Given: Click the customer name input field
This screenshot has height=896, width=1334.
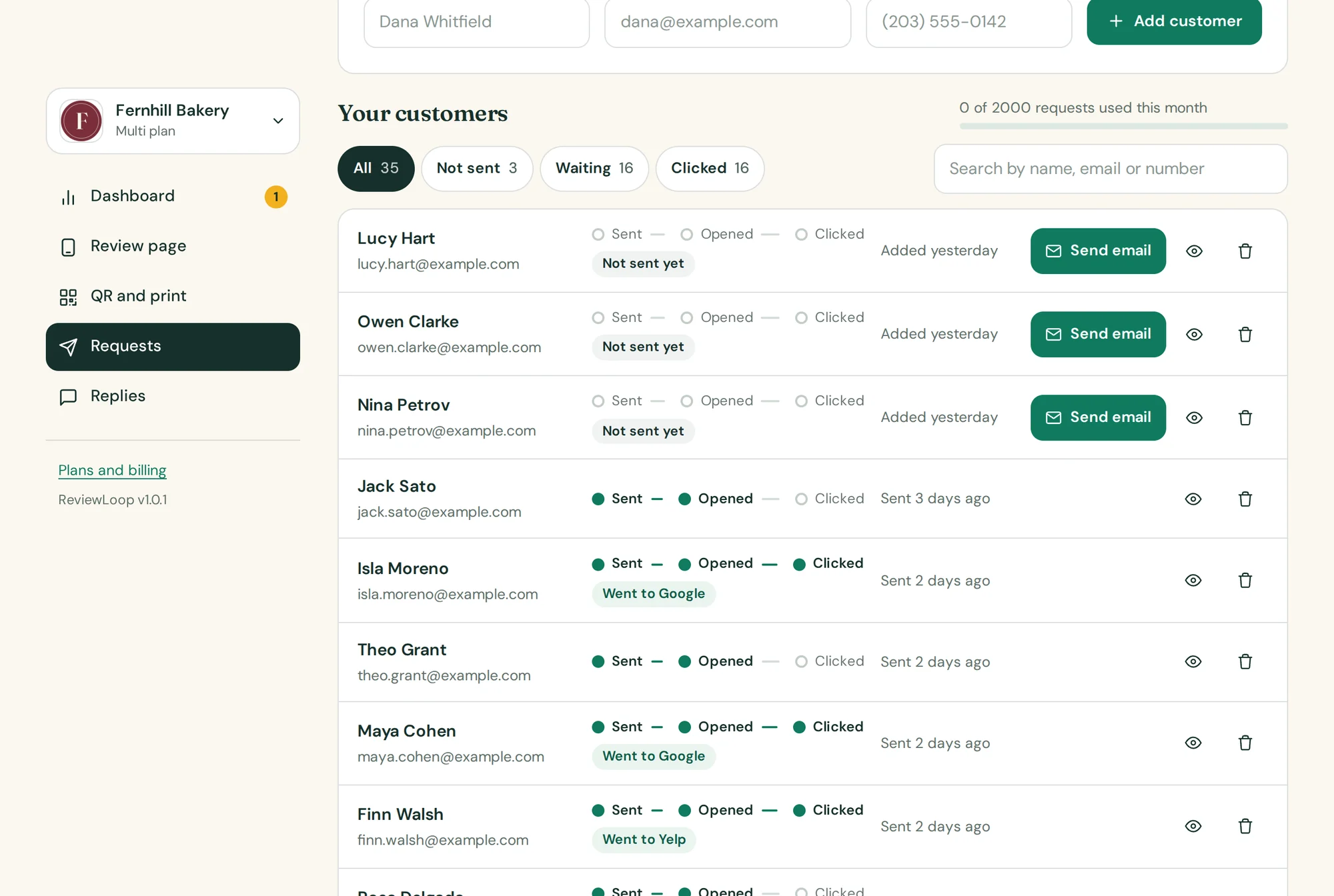Looking at the screenshot, I should pos(476,23).
